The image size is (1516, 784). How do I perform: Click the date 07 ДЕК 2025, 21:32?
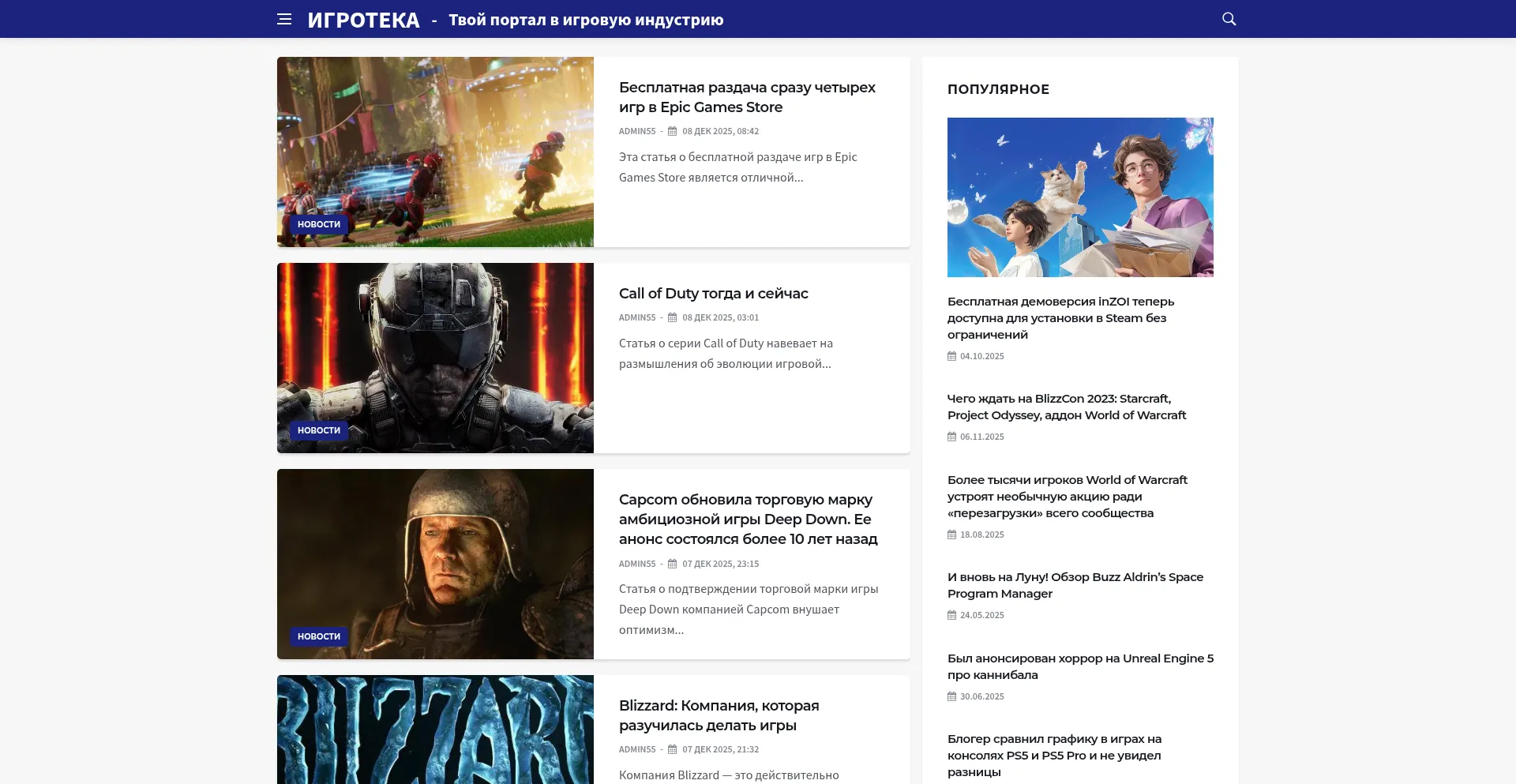[x=720, y=749]
